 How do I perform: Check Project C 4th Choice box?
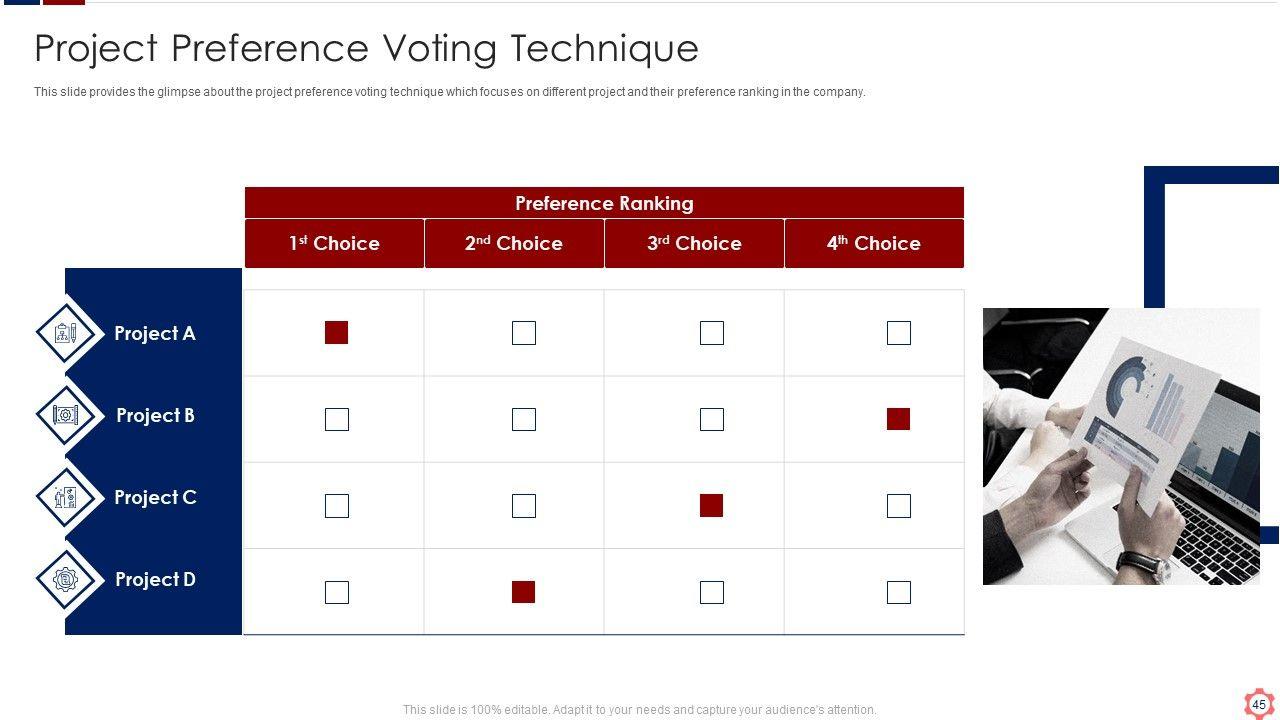[899, 506]
